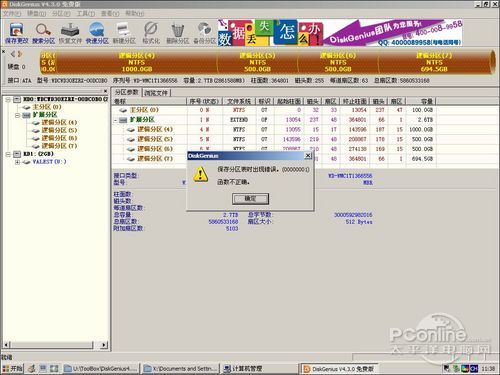Confirm the error dialog with OK (确定)
The width and height of the screenshot is (500, 375).
(x=250, y=199)
